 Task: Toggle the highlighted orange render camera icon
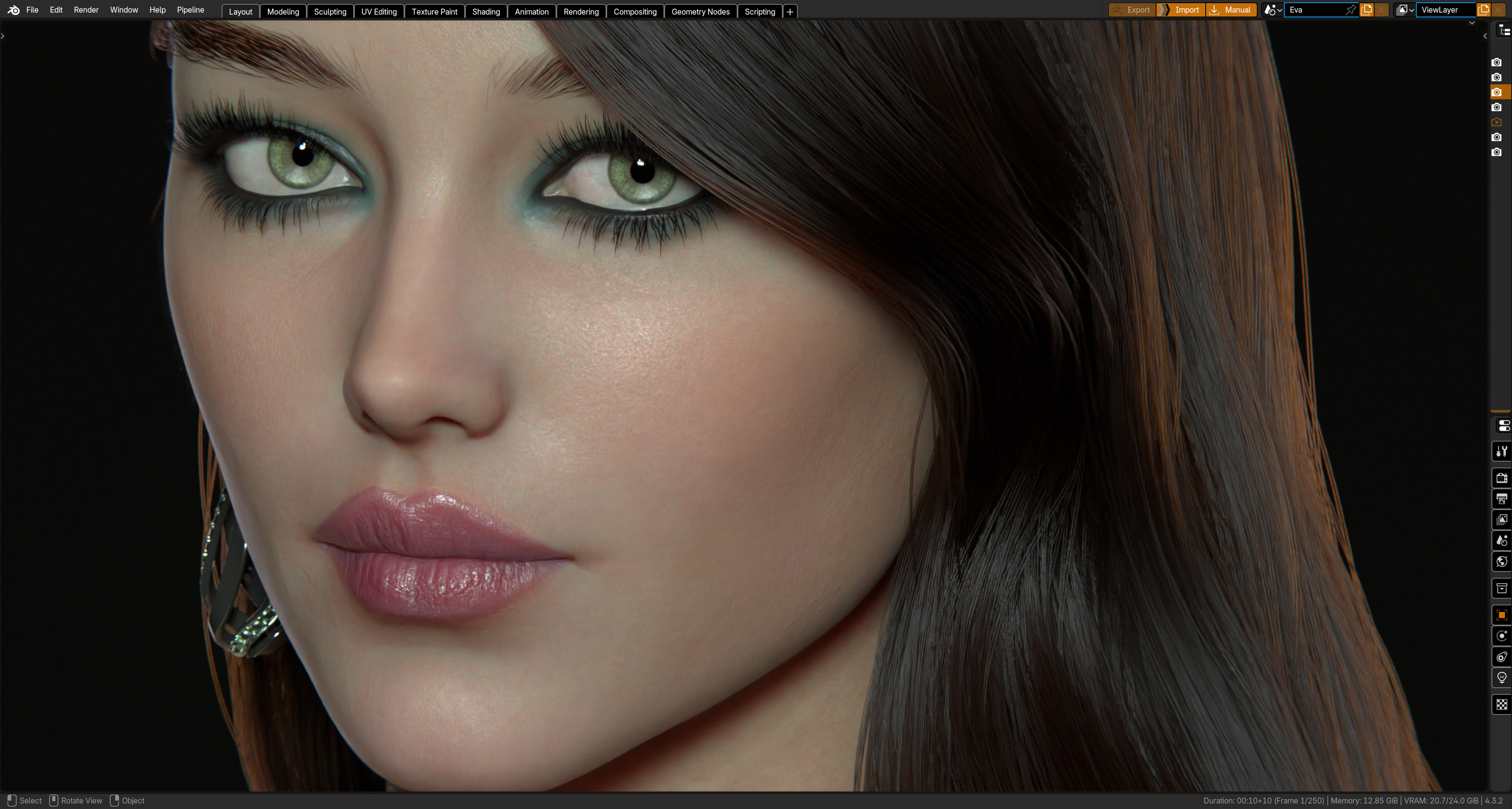(1497, 92)
